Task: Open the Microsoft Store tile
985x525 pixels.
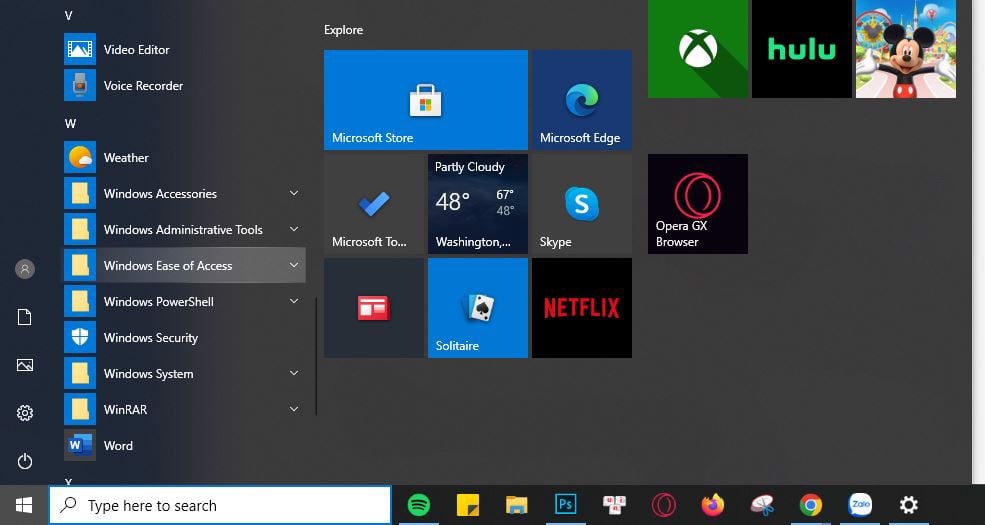Action: click(425, 100)
